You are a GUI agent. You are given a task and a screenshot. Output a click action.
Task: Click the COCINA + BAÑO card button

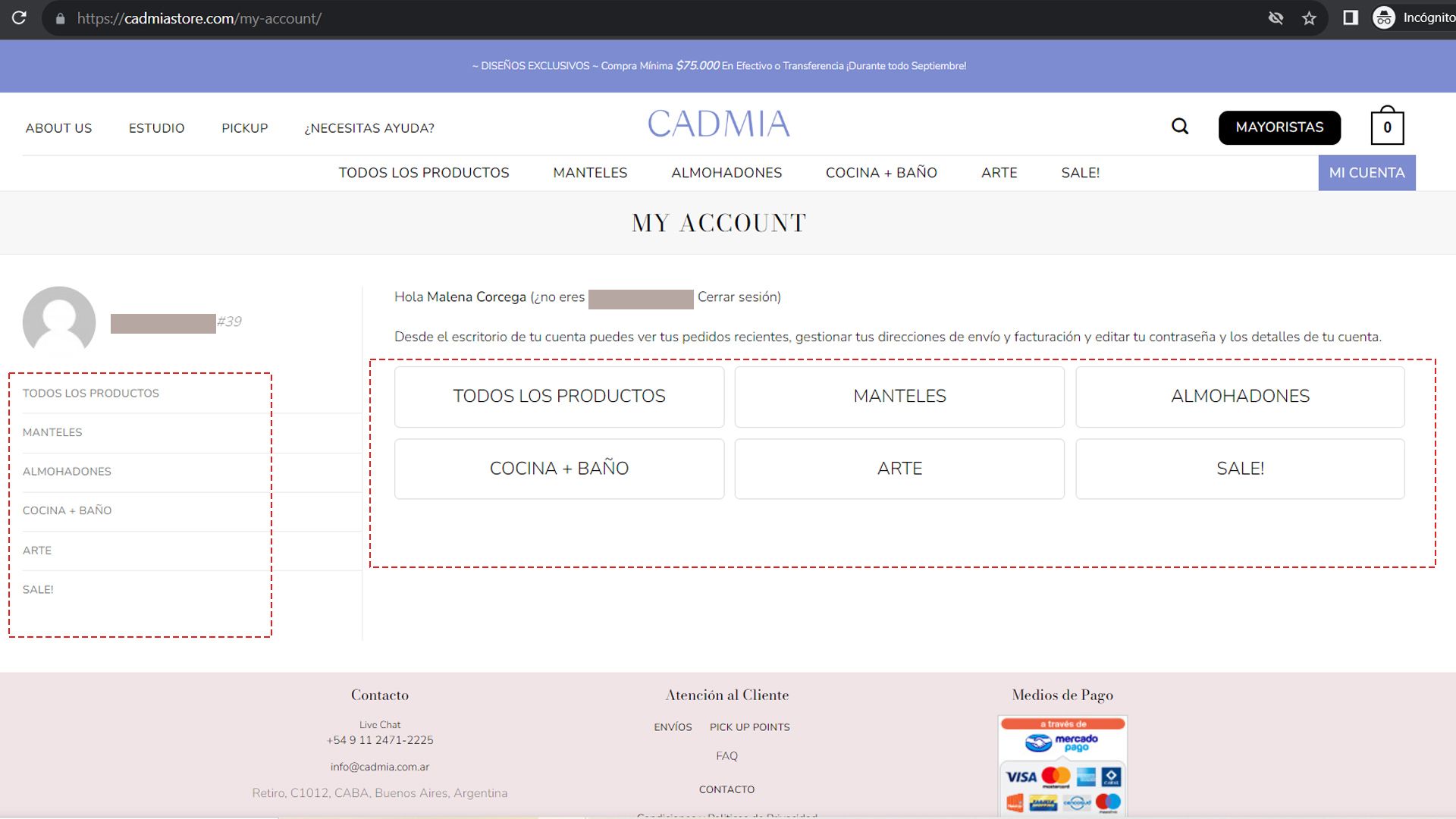[559, 469]
